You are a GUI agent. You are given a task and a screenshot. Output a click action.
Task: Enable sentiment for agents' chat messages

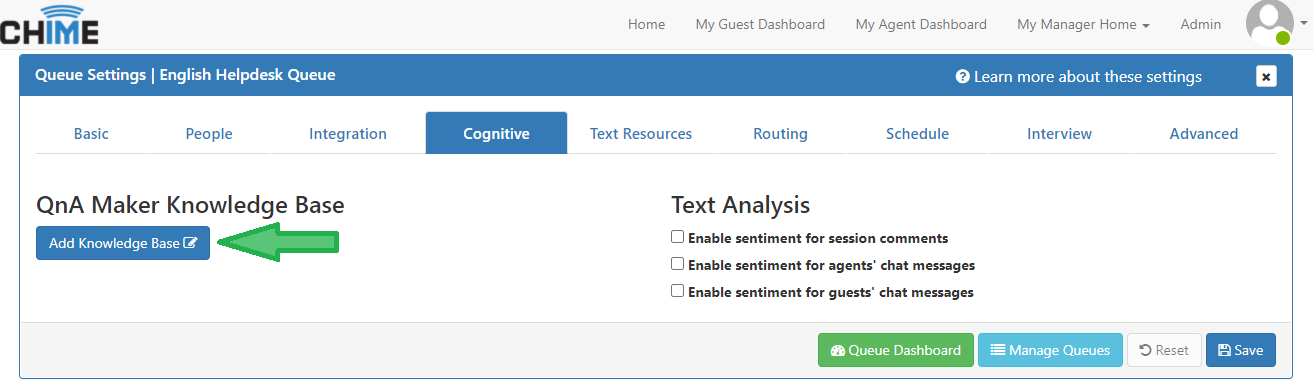tap(677, 264)
